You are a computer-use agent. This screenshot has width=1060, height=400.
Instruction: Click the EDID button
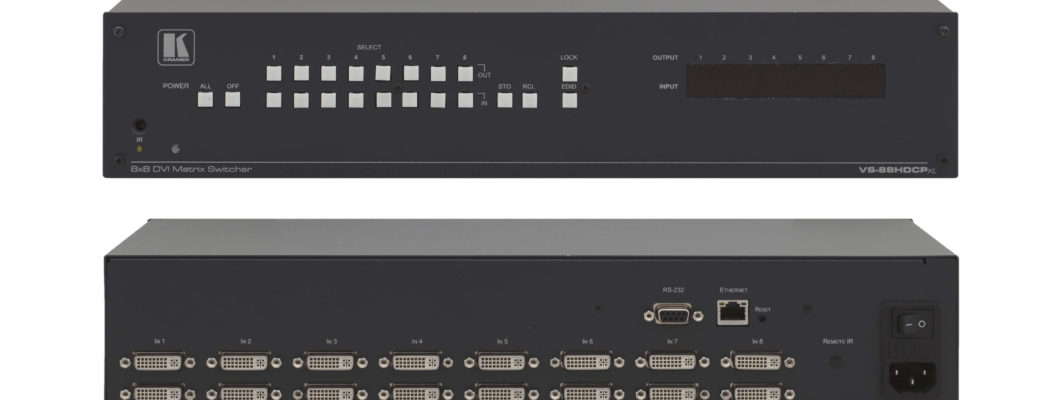(x=569, y=100)
